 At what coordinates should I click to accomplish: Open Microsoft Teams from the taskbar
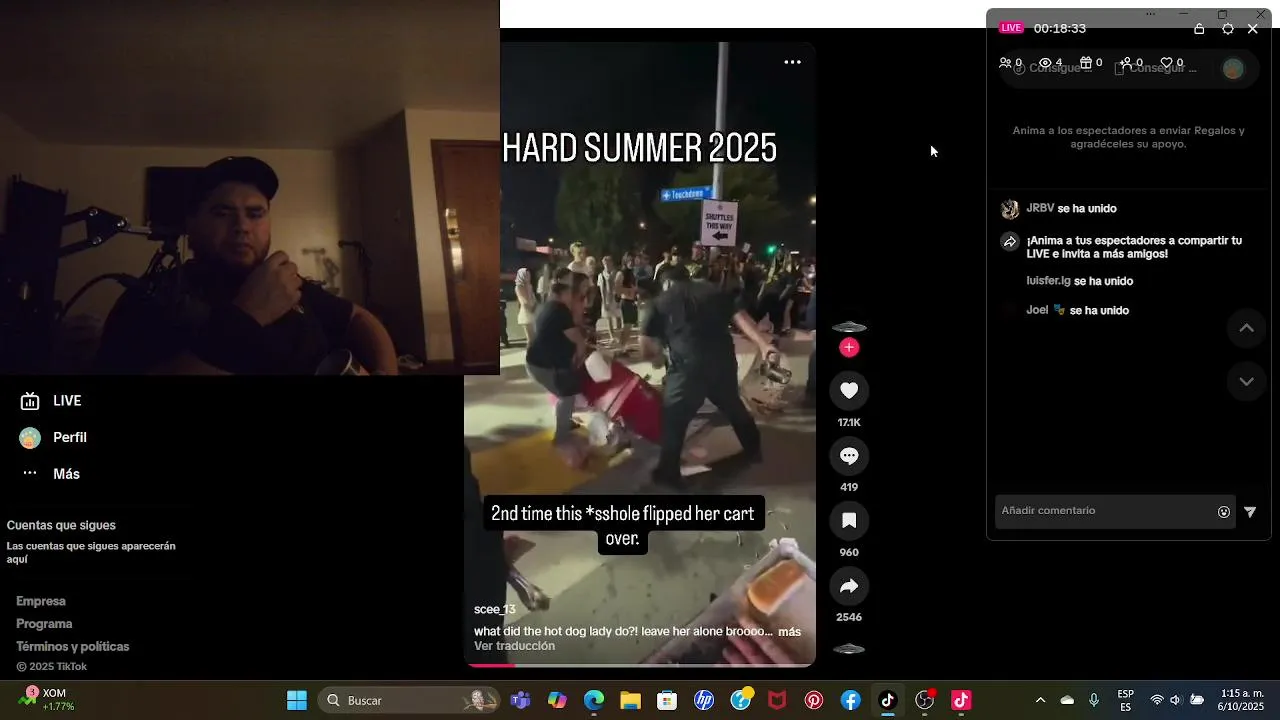coord(520,700)
